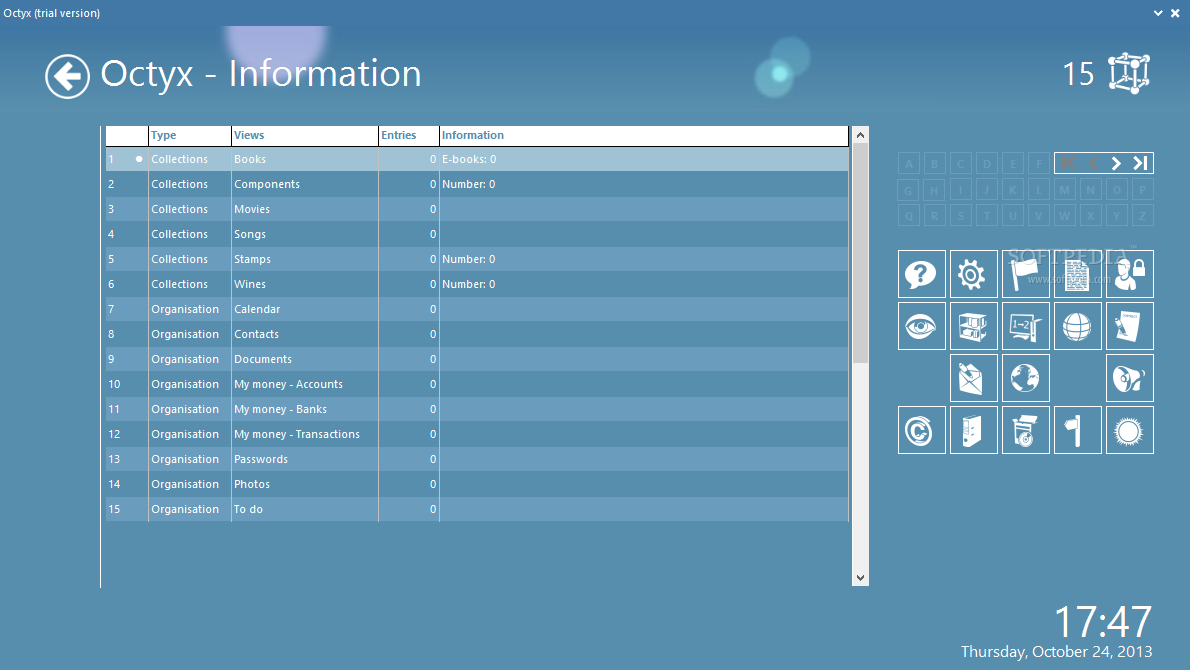Click the 'E-books: 0' information cell
The width and height of the screenshot is (1190, 670).
point(644,159)
